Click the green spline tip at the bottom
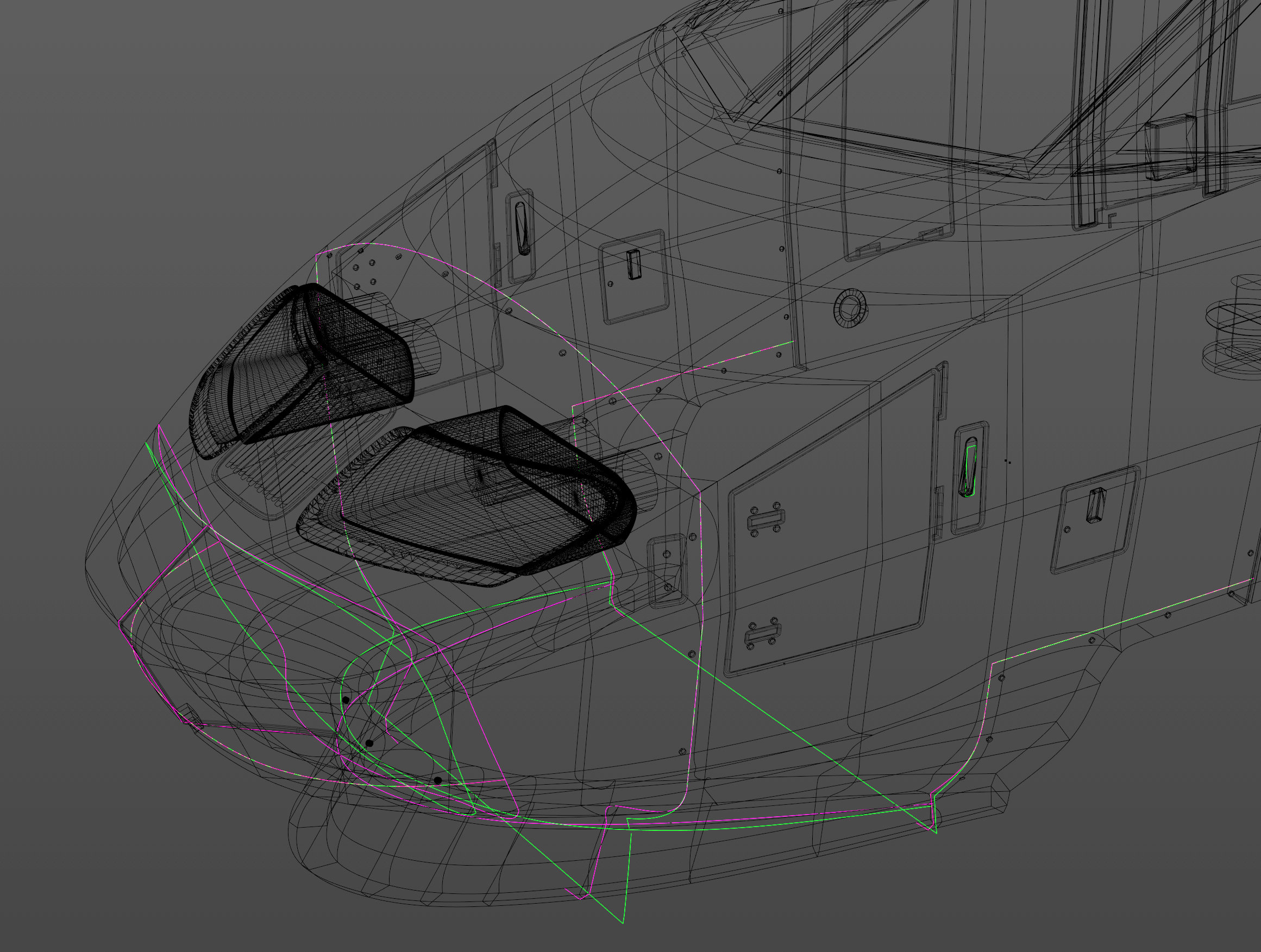This screenshot has width=1261, height=952. (x=623, y=922)
